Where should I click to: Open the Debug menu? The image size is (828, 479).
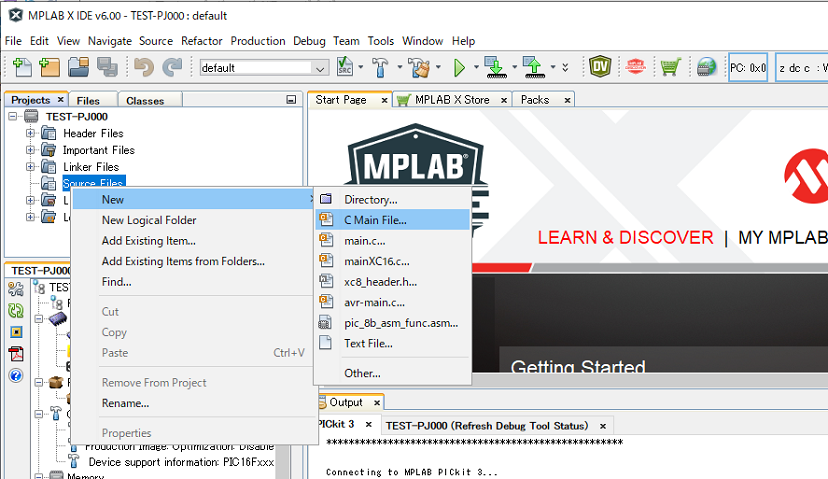coord(309,41)
